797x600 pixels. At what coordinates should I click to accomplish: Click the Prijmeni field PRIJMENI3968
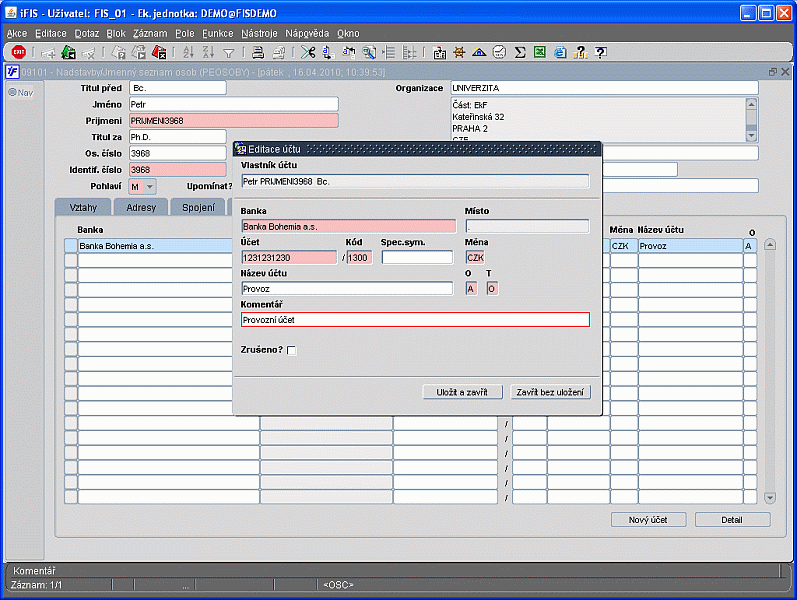[x=234, y=121]
